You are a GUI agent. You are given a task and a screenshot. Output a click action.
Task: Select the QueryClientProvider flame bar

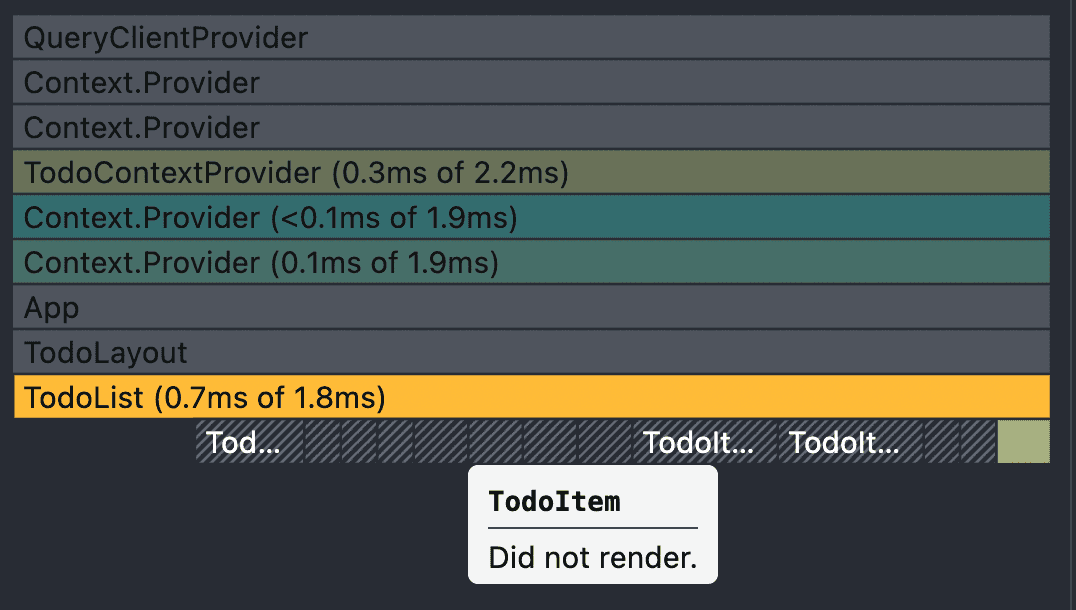click(531, 37)
